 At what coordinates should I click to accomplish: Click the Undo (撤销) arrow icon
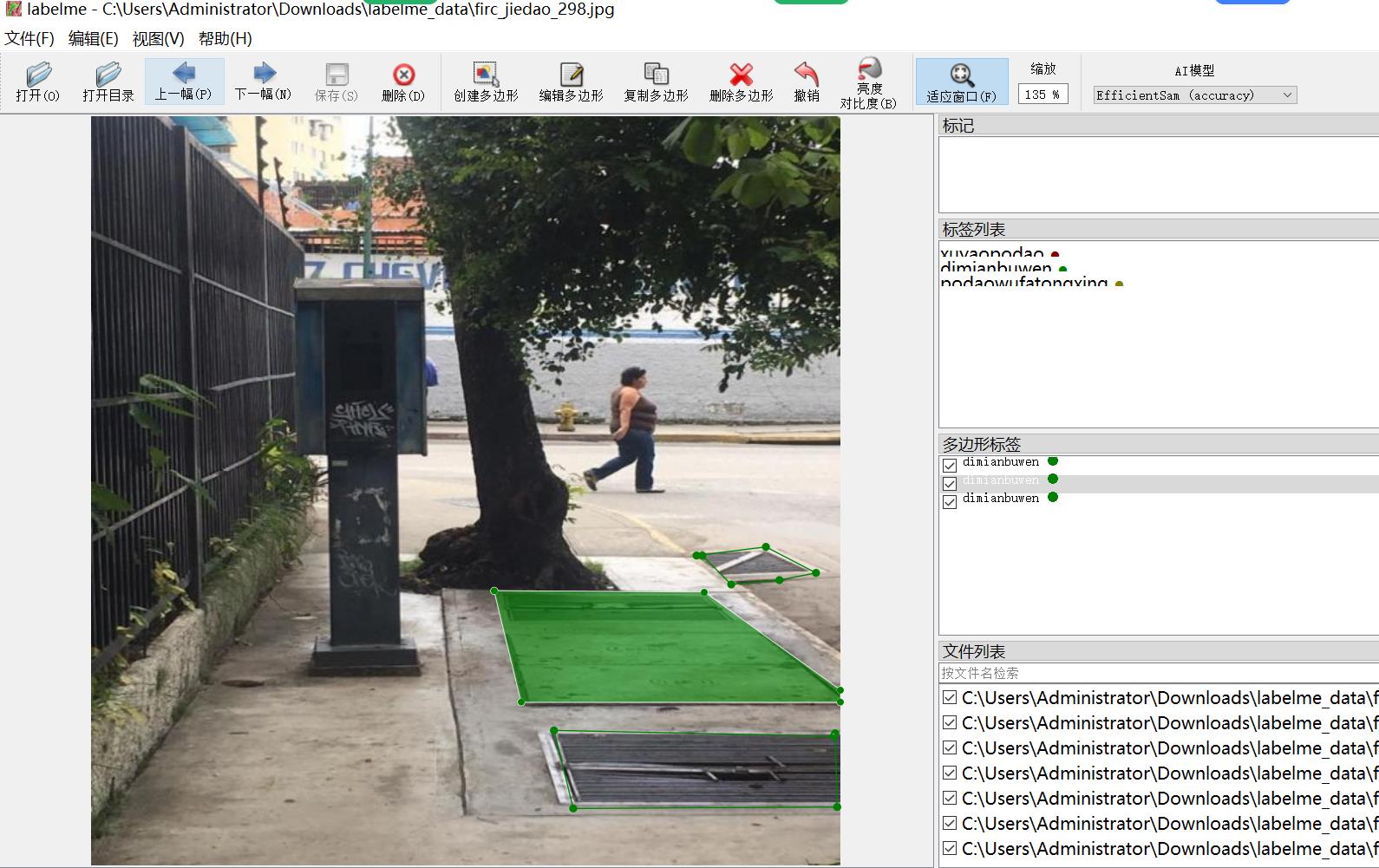coord(807,82)
